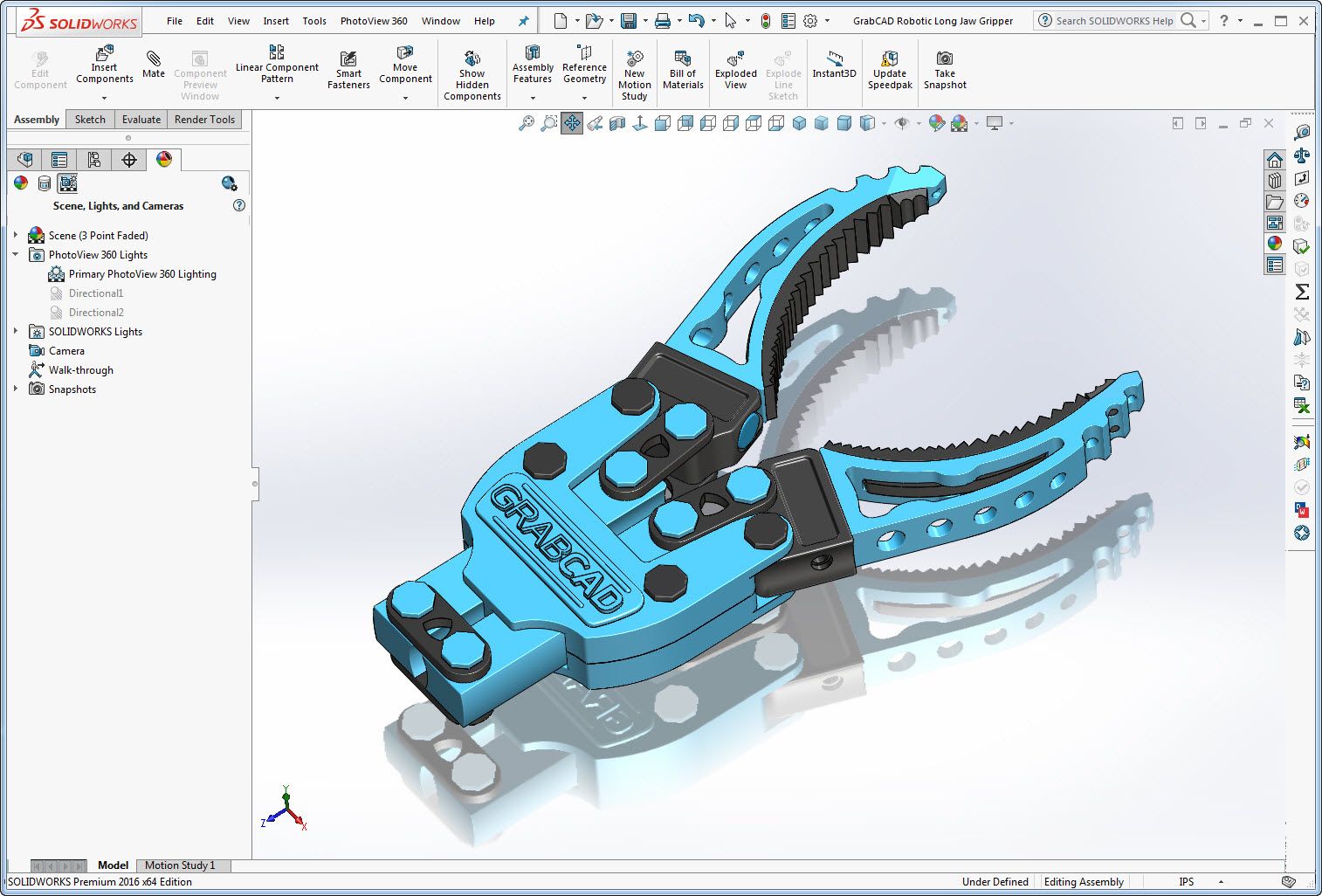Viewport: 1322px width, 896px height.
Task: Pin the menu bar with pushpin
Action: point(524,21)
